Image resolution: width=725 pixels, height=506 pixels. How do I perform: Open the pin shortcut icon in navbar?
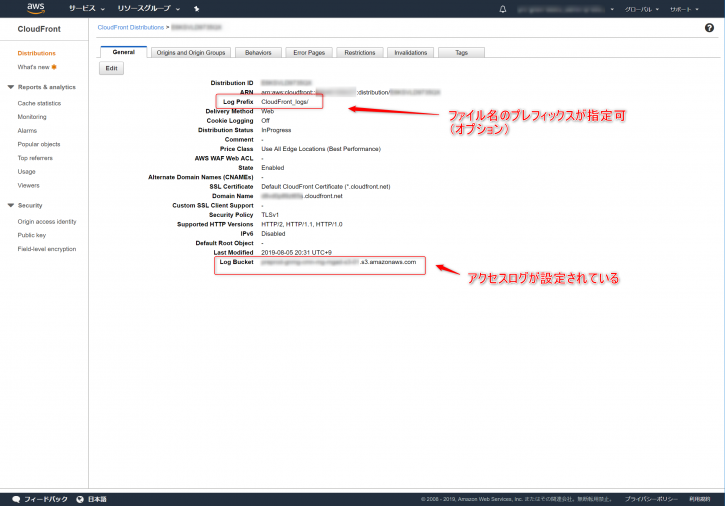coord(197,9)
